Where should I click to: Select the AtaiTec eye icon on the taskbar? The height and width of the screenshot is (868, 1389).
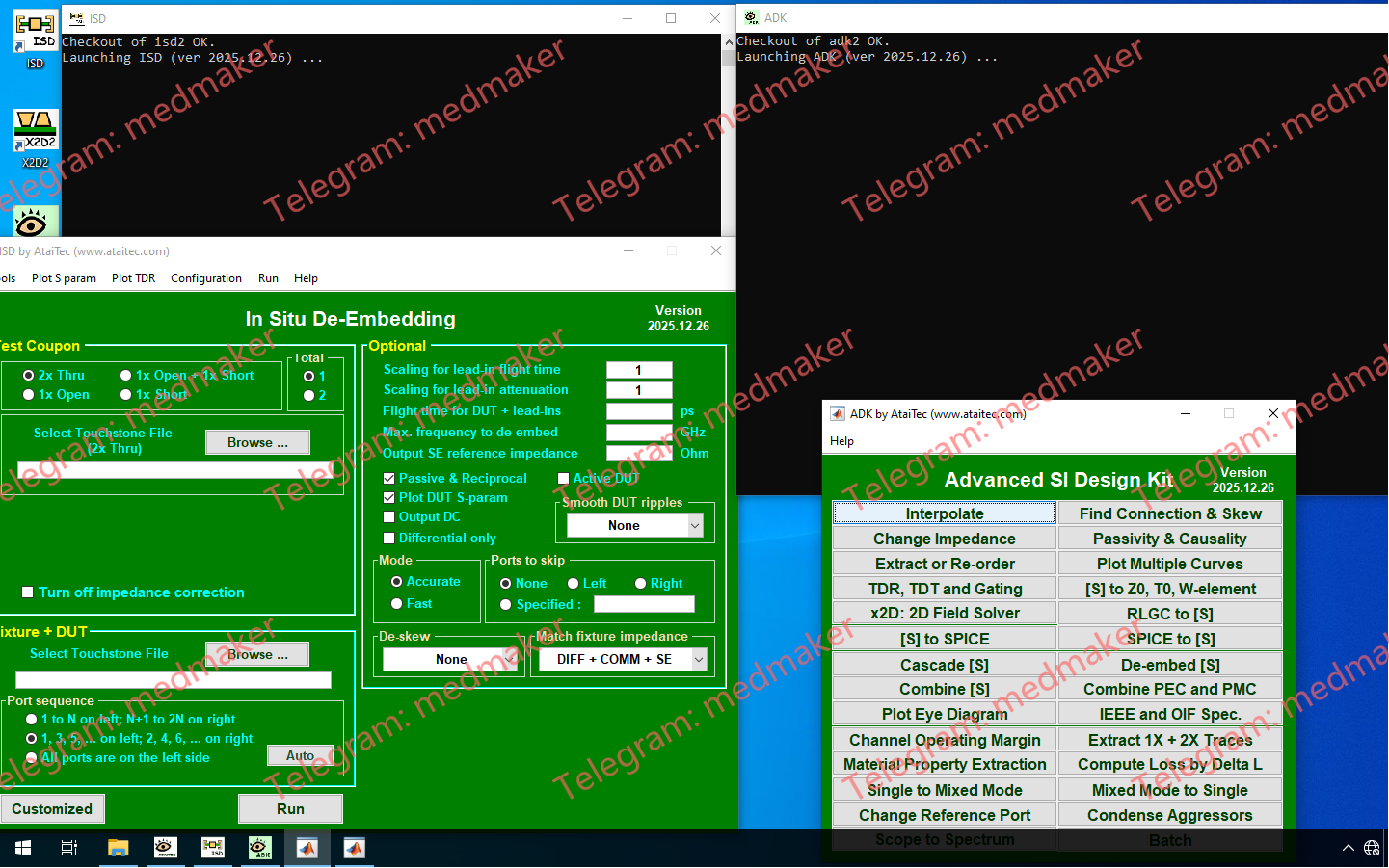165,849
